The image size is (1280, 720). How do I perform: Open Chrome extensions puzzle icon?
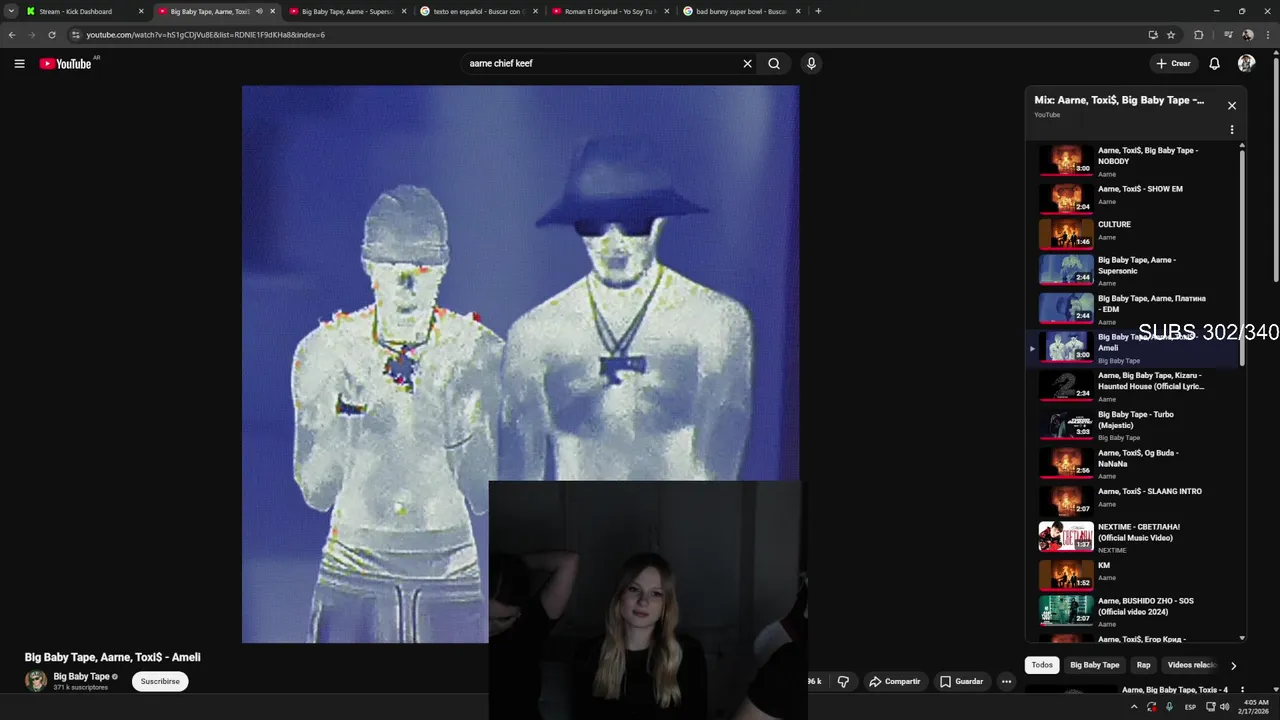click(1199, 35)
